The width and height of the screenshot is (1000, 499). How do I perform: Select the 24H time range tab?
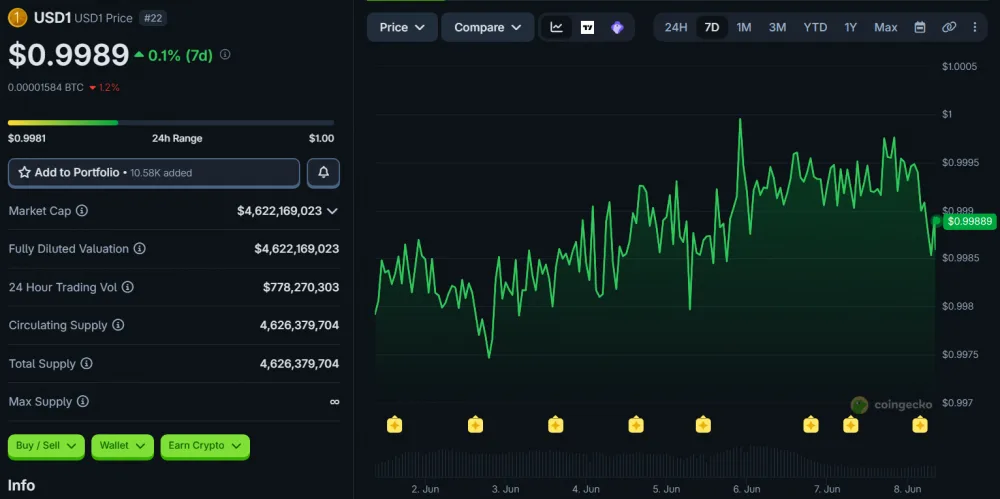tap(676, 27)
